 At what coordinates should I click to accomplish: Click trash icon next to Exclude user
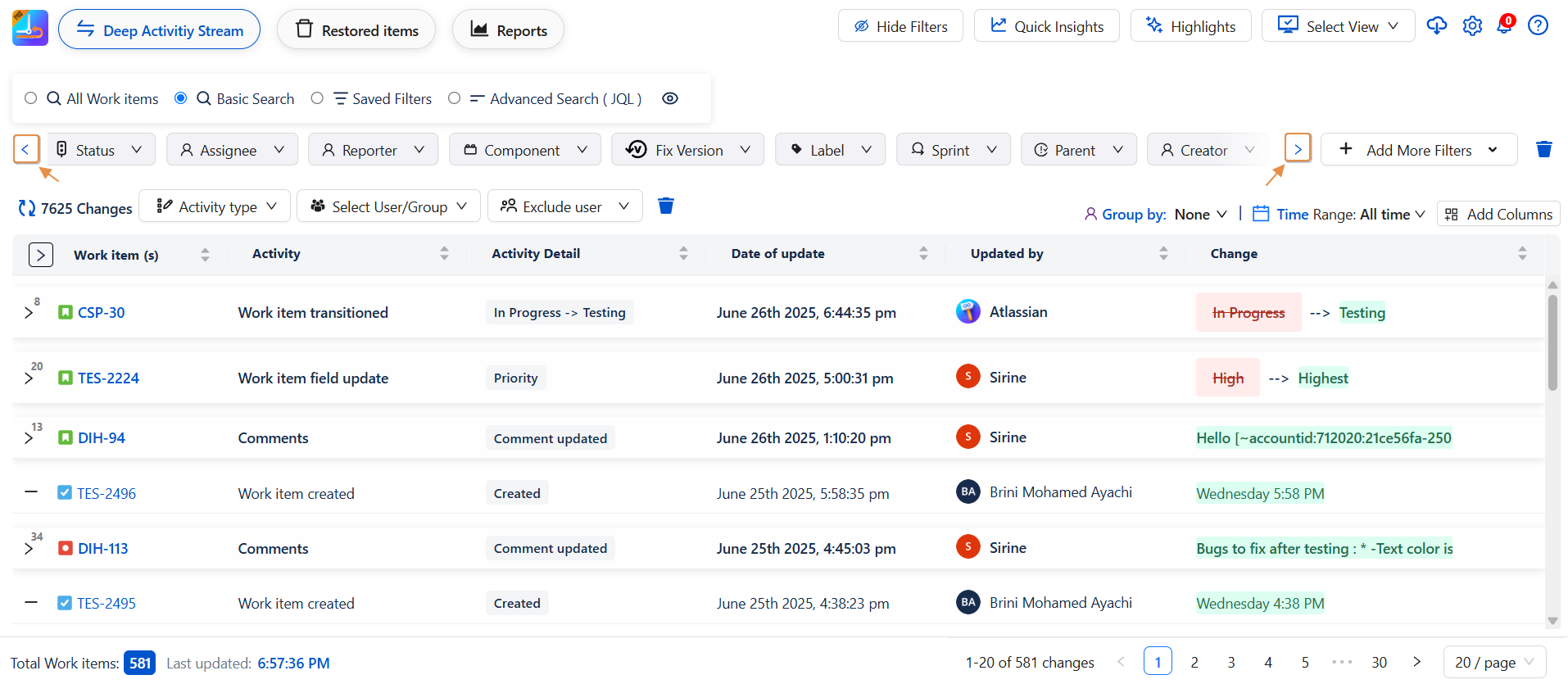coord(666,206)
